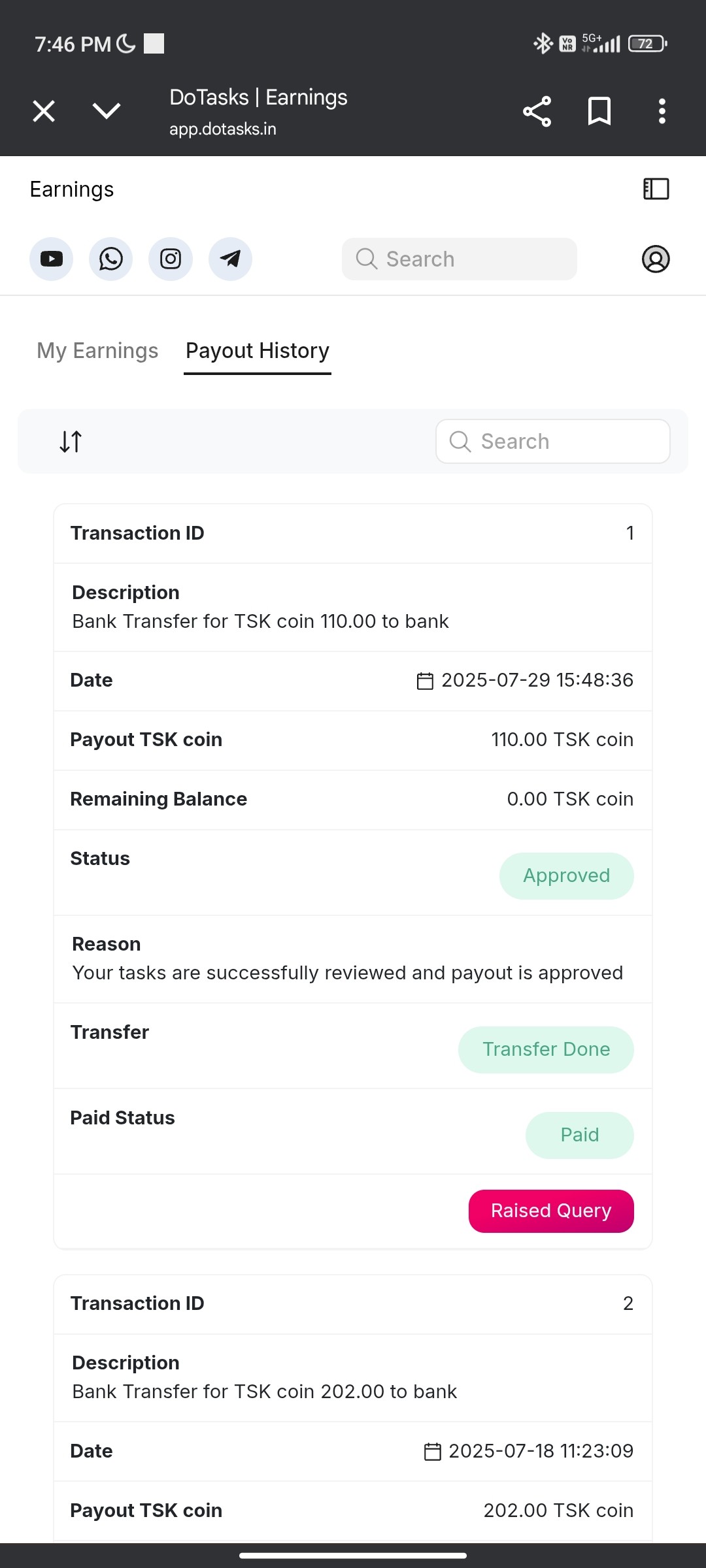Screen dimensions: 706x1568
Task: Toggle the sidebar panel icon
Action: tap(656, 189)
